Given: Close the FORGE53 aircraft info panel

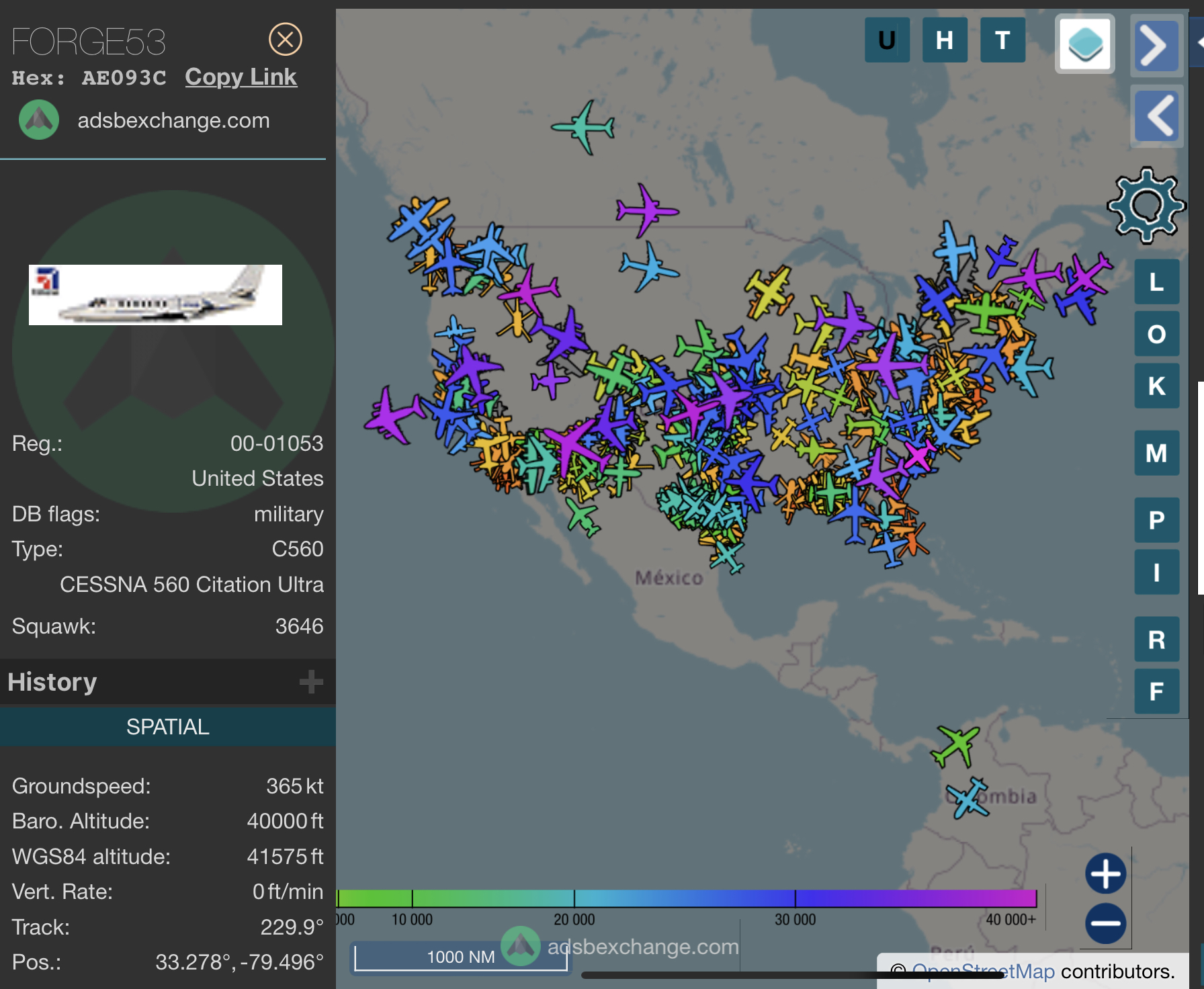Looking at the screenshot, I should pos(286,40).
